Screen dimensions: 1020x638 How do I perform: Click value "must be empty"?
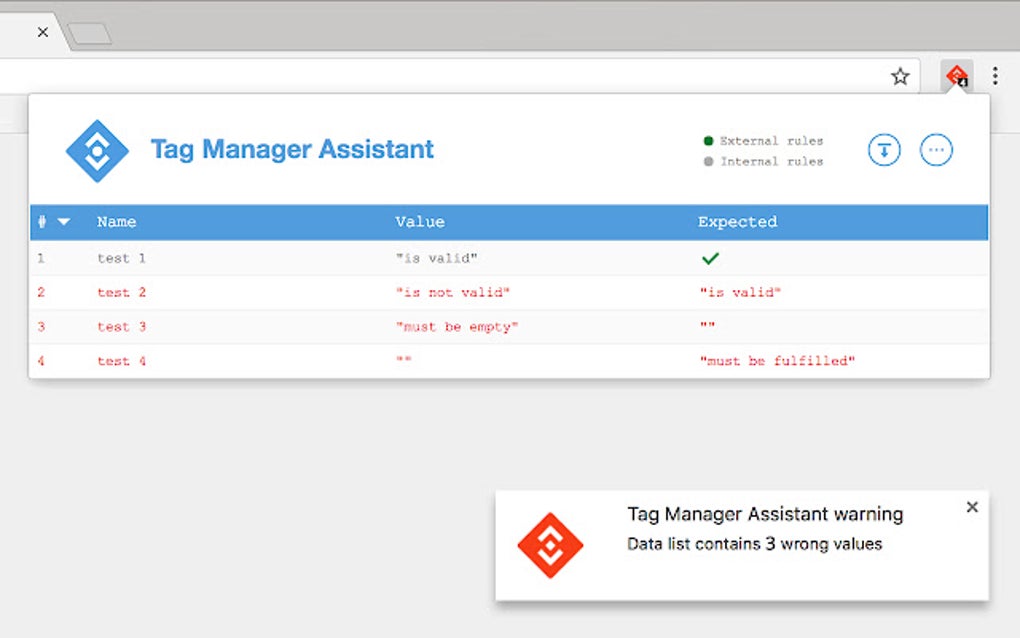457,327
